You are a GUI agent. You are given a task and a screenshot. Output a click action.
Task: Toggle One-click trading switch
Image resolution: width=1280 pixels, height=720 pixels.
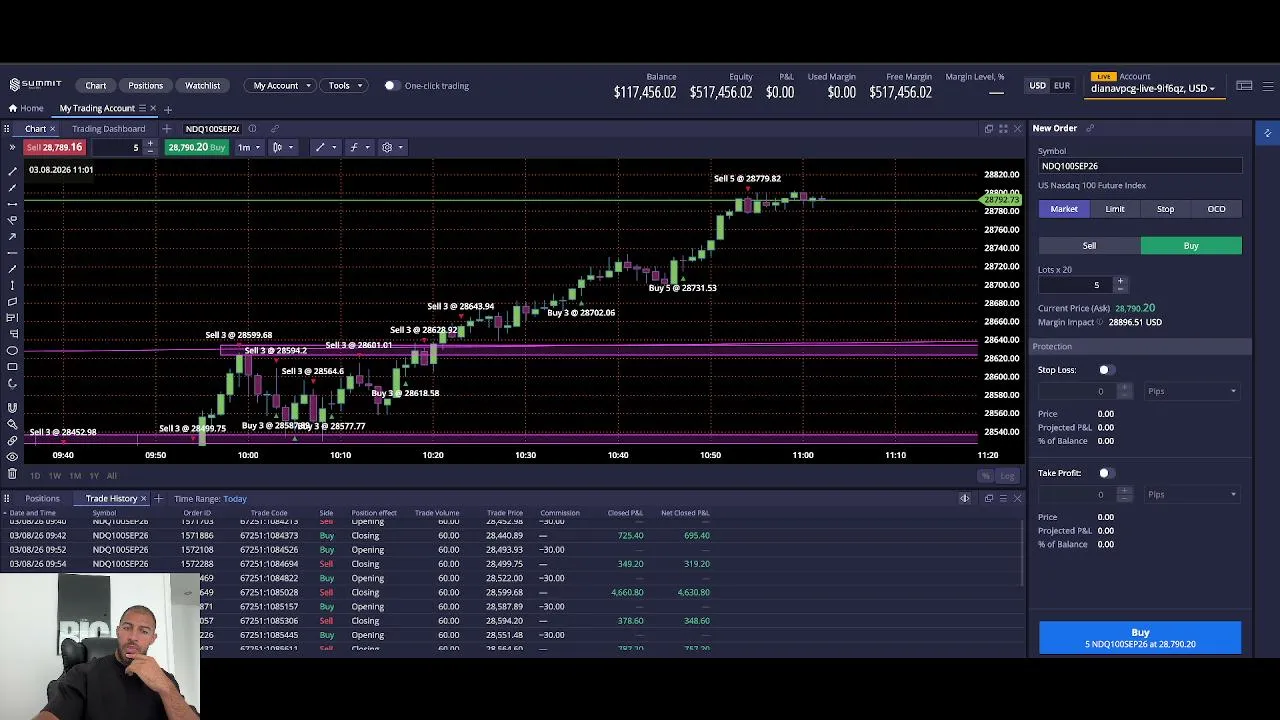pos(391,85)
